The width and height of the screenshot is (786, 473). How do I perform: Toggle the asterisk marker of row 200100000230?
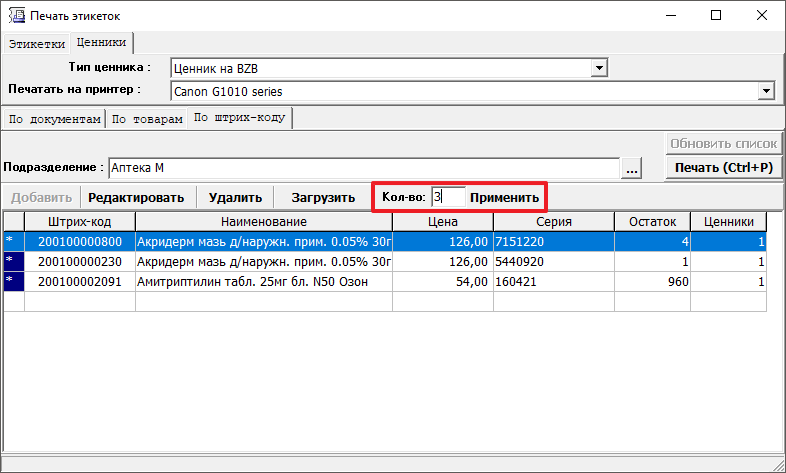[12, 262]
